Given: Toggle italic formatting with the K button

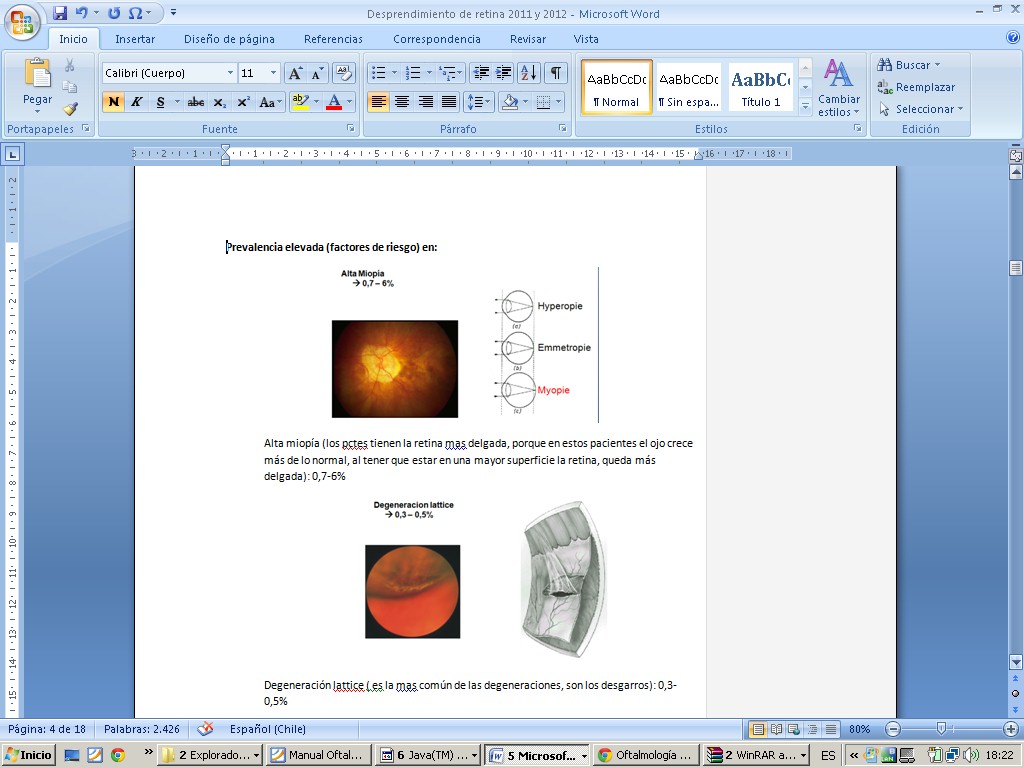Looking at the screenshot, I should coord(137,102).
